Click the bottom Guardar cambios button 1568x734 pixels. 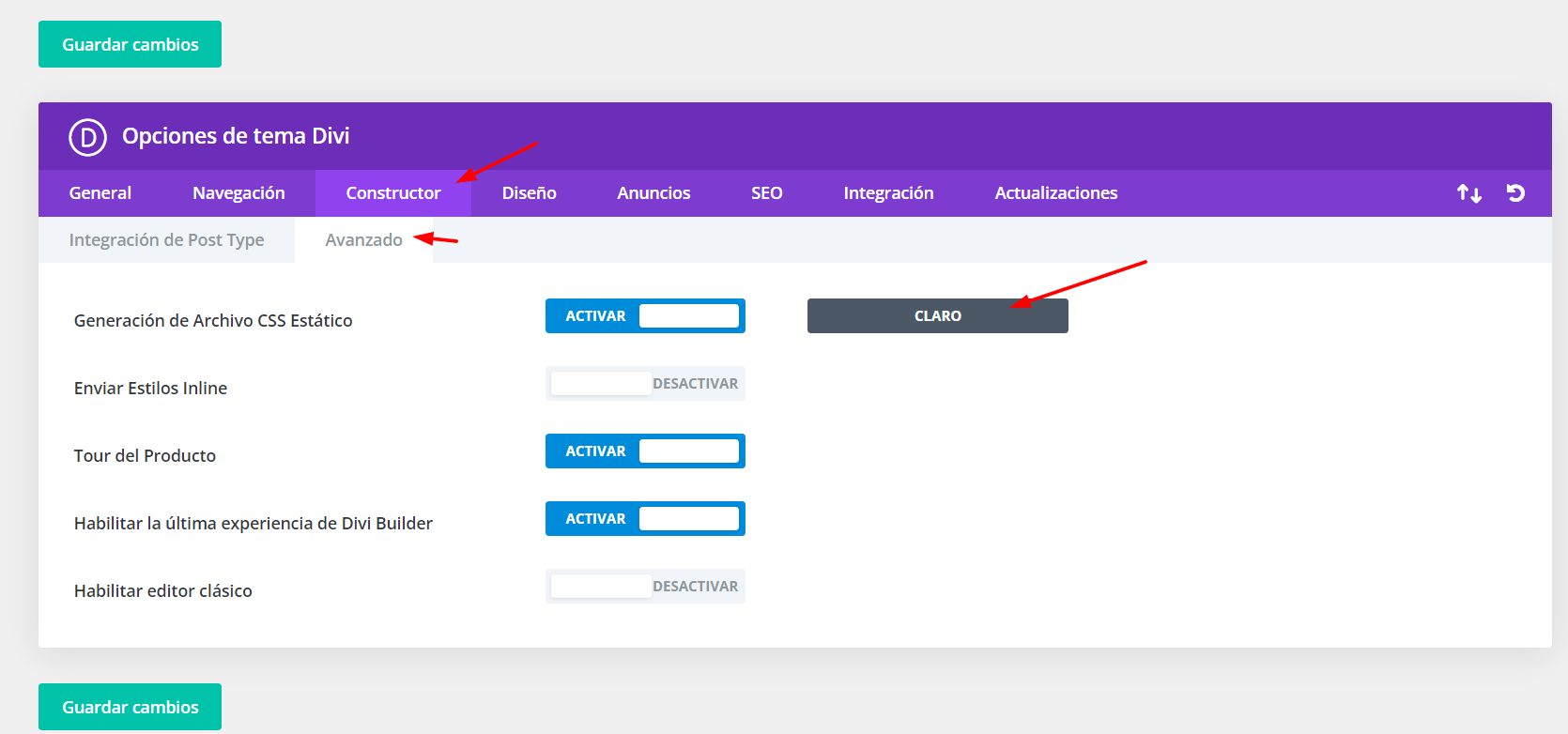click(x=130, y=707)
